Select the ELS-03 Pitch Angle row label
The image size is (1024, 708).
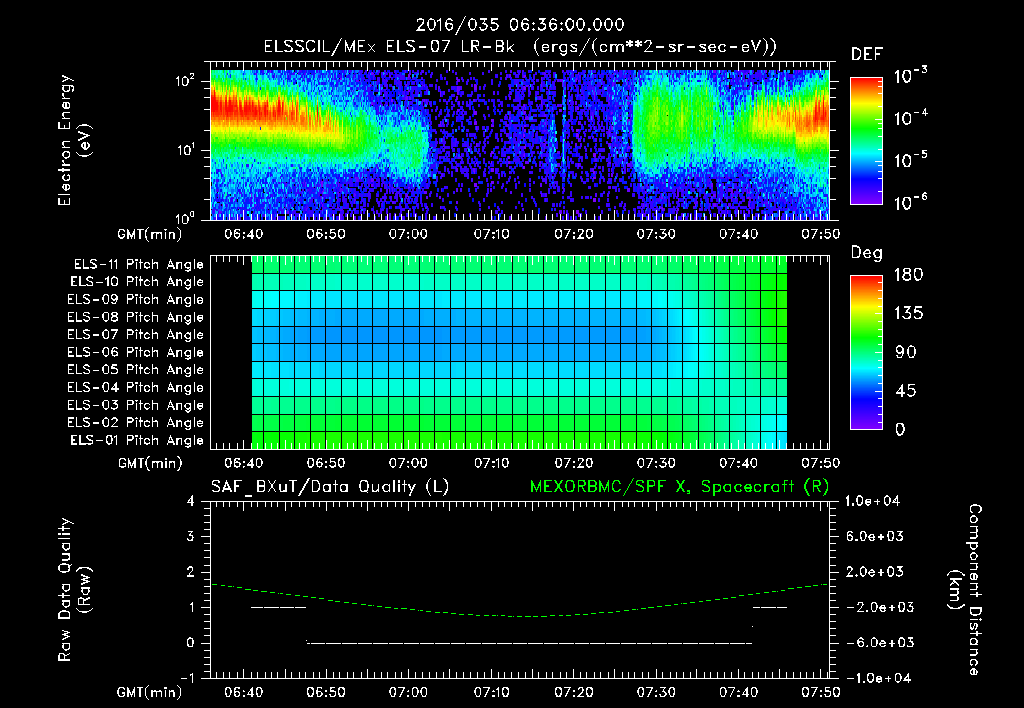(136, 405)
